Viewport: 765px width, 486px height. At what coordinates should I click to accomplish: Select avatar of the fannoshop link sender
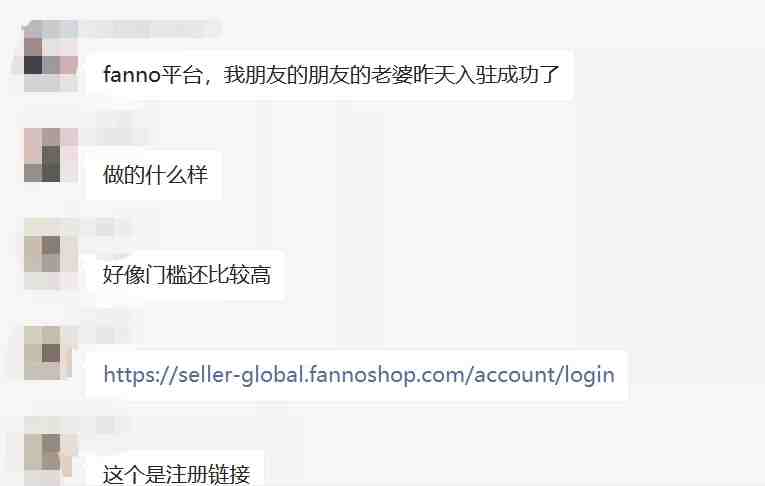[51, 353]
